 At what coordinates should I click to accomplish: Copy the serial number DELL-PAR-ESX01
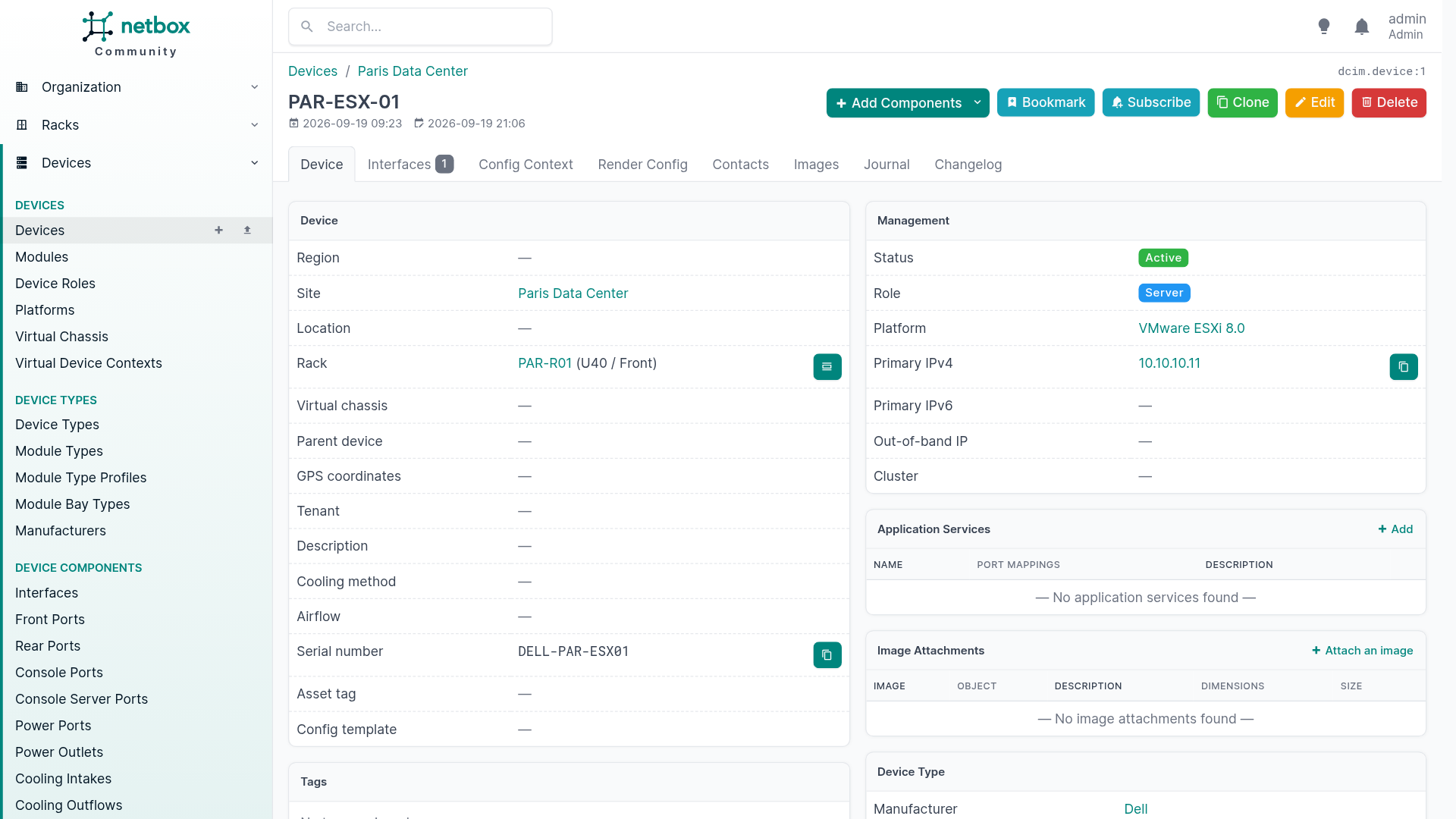click(x=827, y=655)
